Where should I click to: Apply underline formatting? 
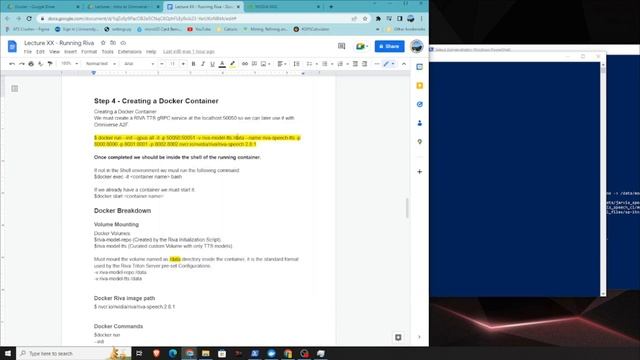click(x=212, y=64)
